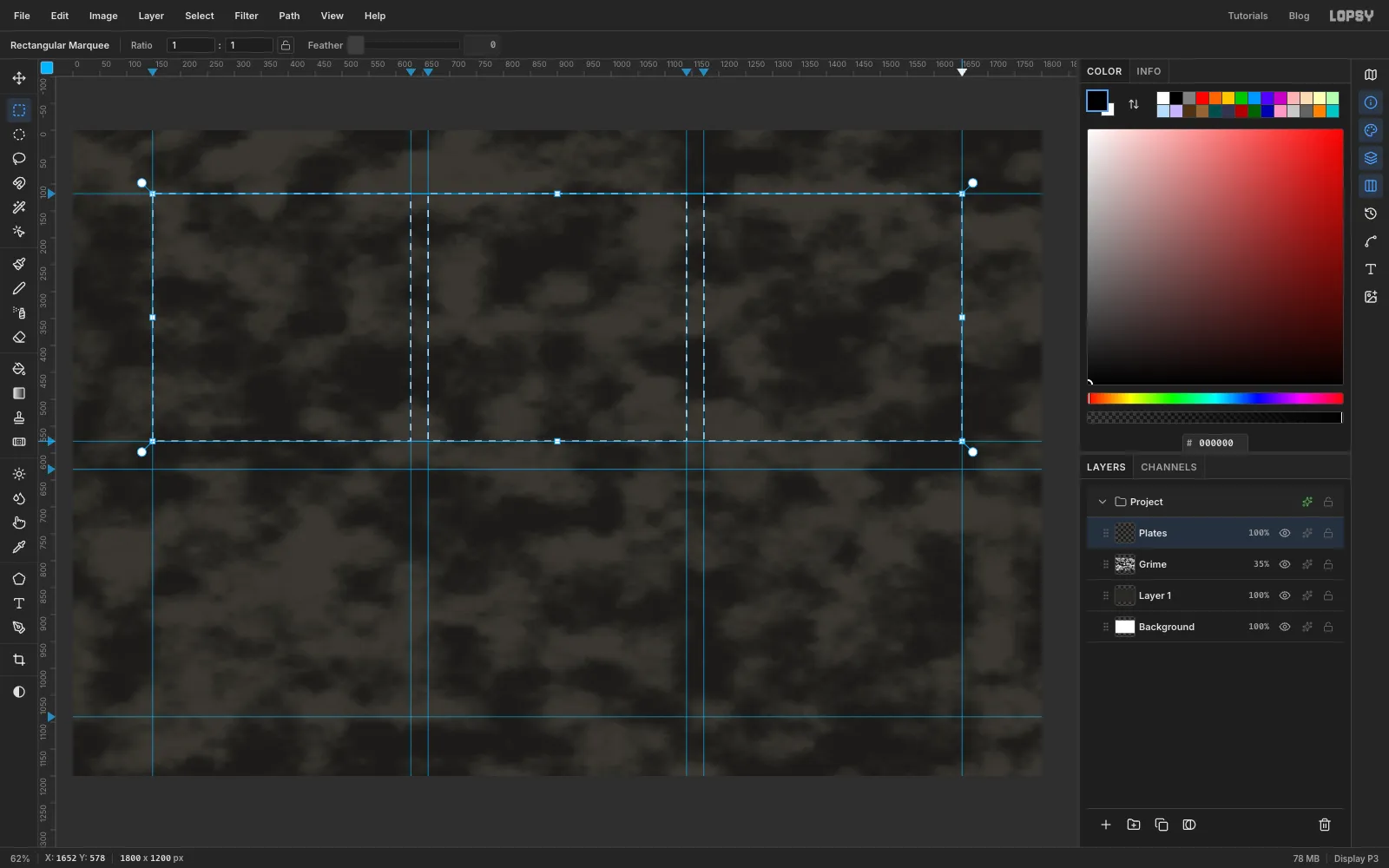Open the Blog link
Image resolution: width=1389 pixels, height=868 pixels.
click(1299, 16)
